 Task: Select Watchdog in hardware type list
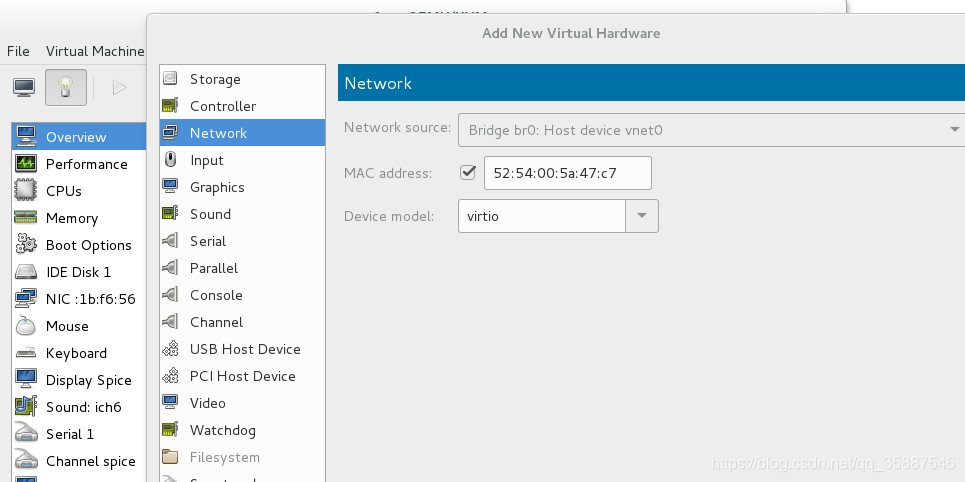tap(242, 430)
